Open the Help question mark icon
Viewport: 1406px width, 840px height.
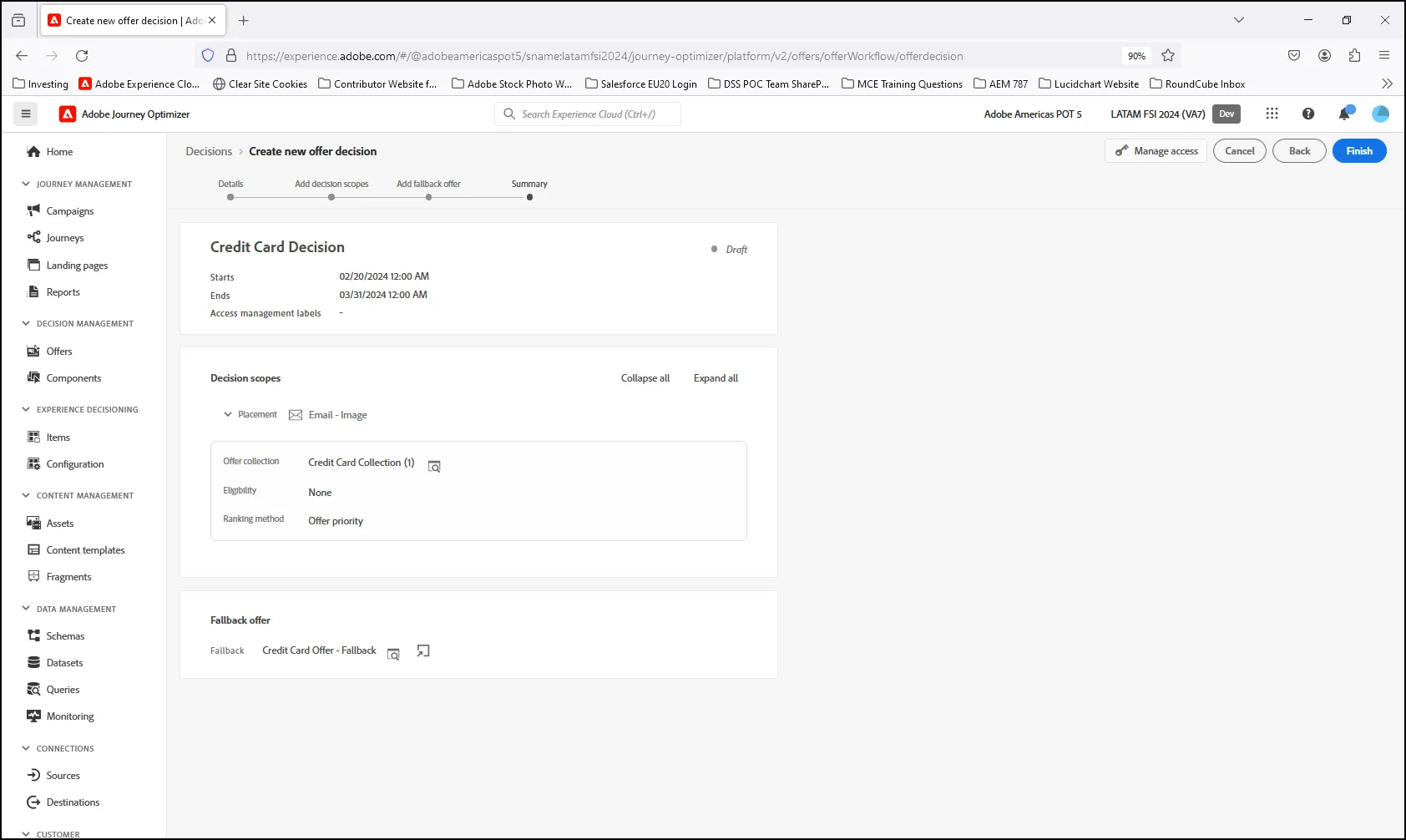1308,114
